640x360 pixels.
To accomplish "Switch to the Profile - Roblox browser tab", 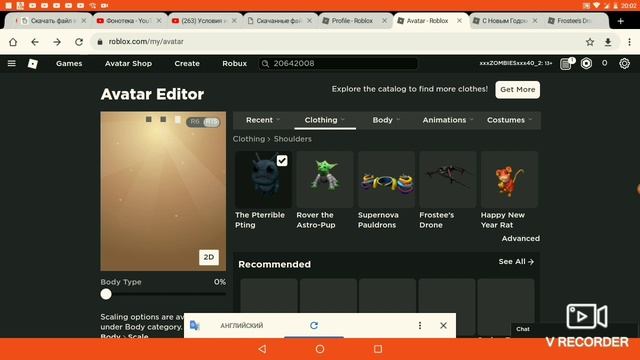I will [352, 20].
